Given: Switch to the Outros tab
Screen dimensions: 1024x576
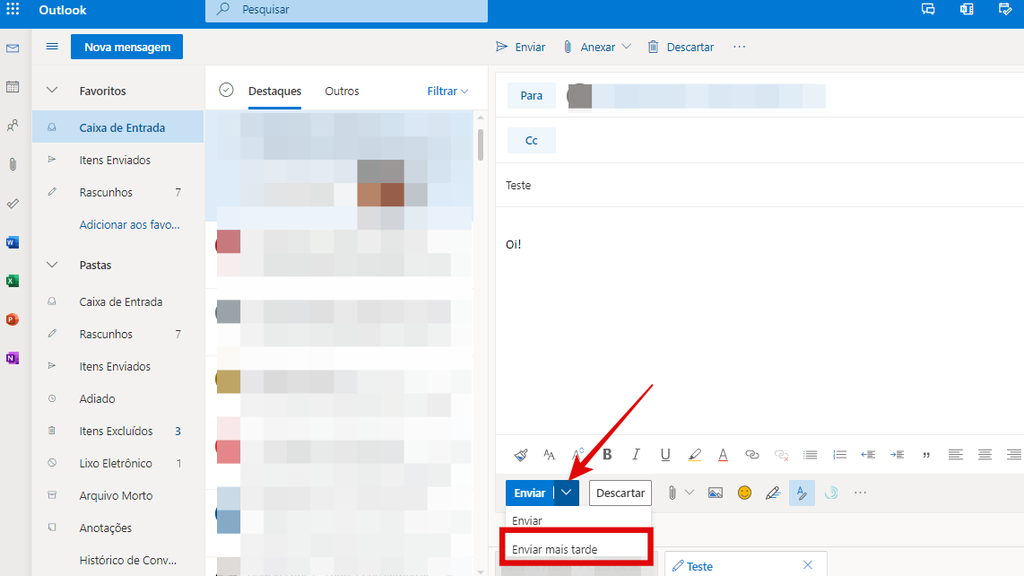Looking at the screenshot, I should (341, 91).
